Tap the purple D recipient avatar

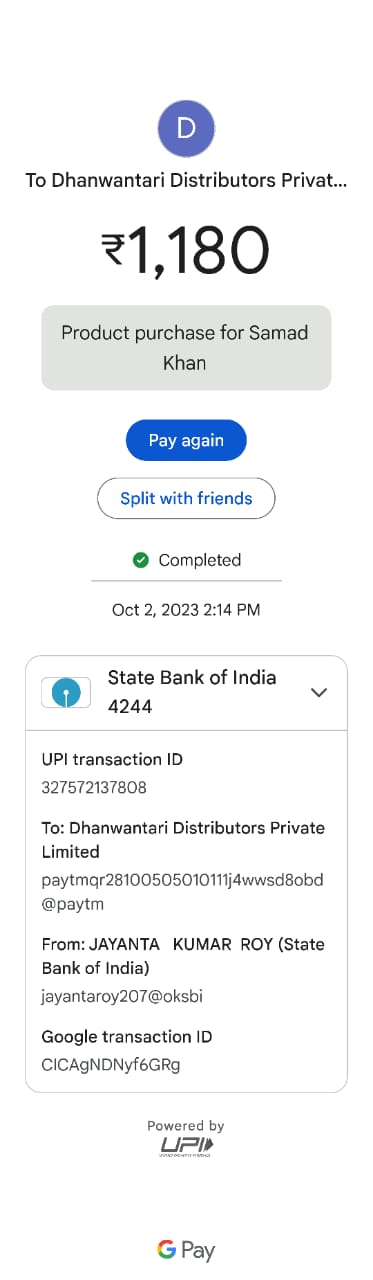[186, 128]
